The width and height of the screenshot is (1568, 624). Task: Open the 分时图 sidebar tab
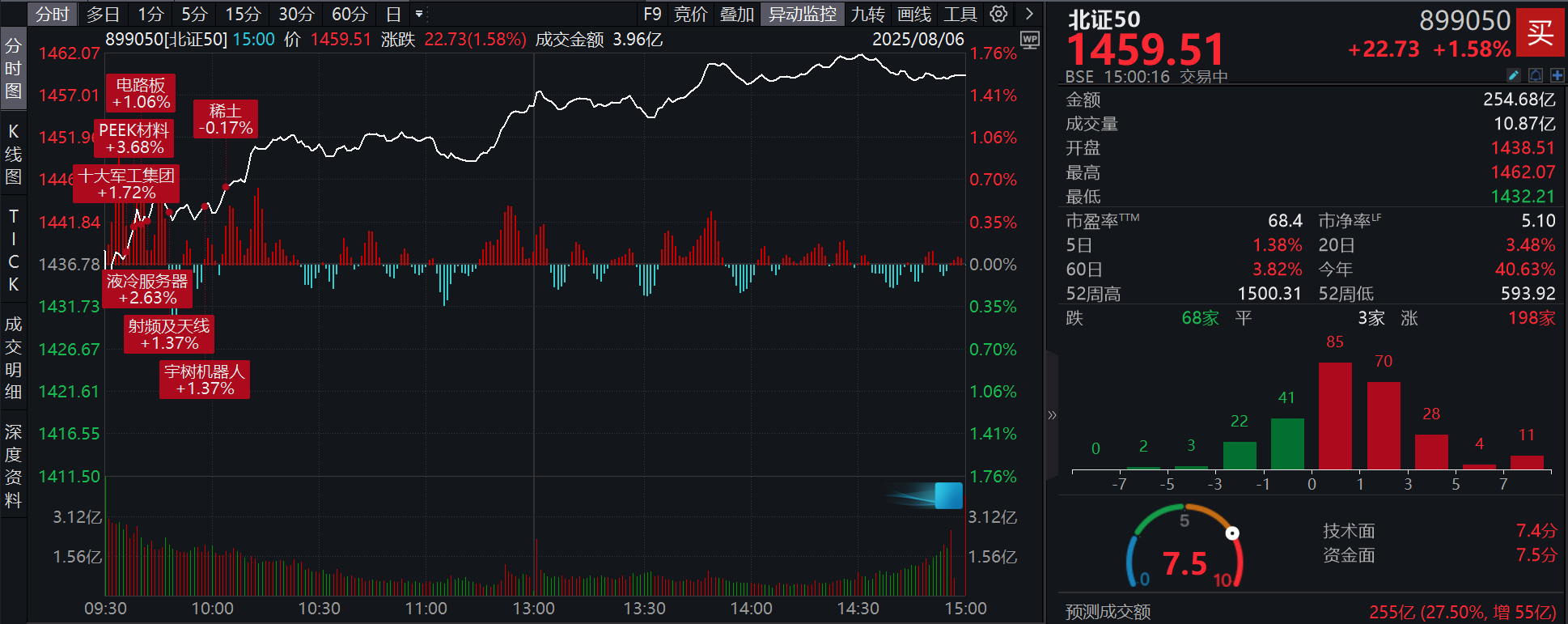pyautogui.click(x=13, y=68)
